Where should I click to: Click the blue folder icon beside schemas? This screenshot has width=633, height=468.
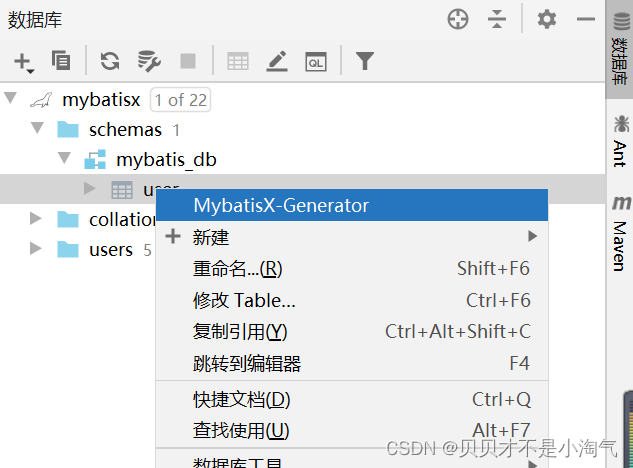[68, 129]
